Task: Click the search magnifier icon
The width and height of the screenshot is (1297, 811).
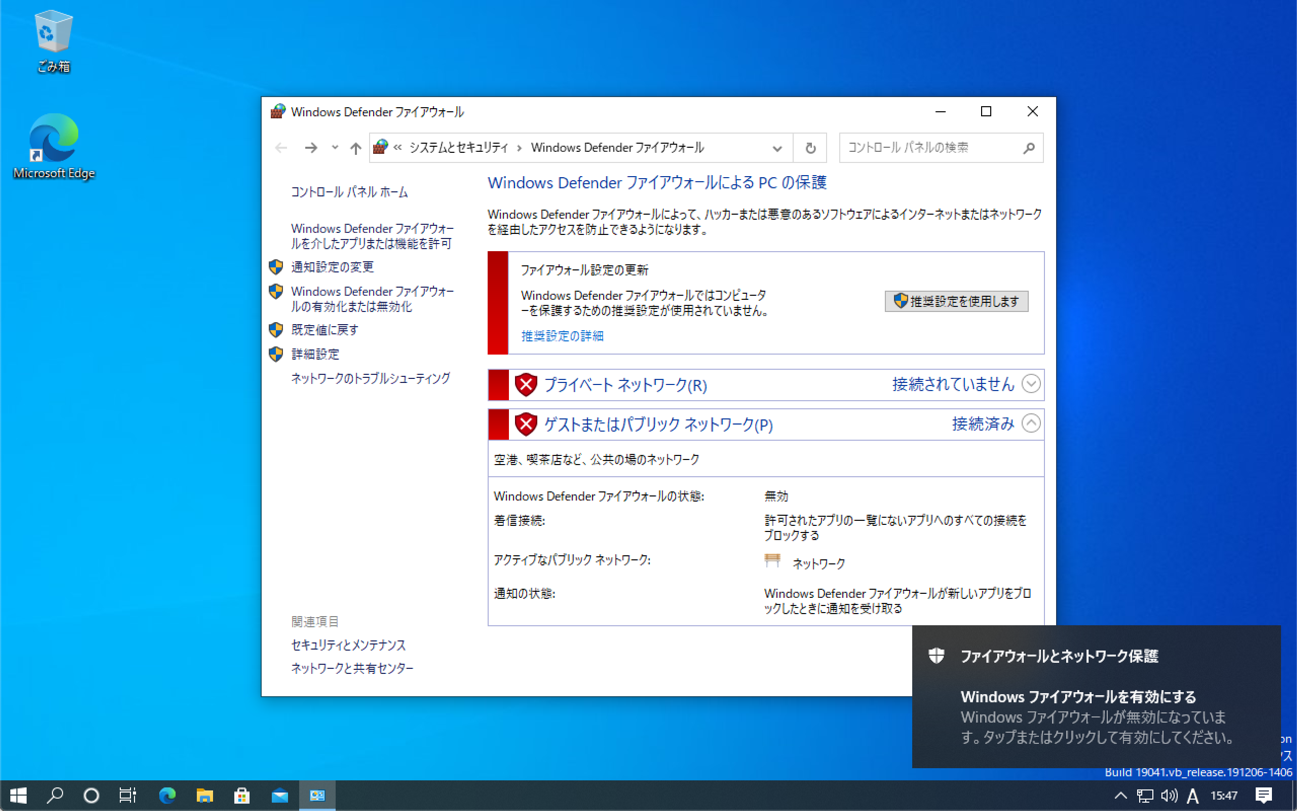Action: [x=1029, y=148]
